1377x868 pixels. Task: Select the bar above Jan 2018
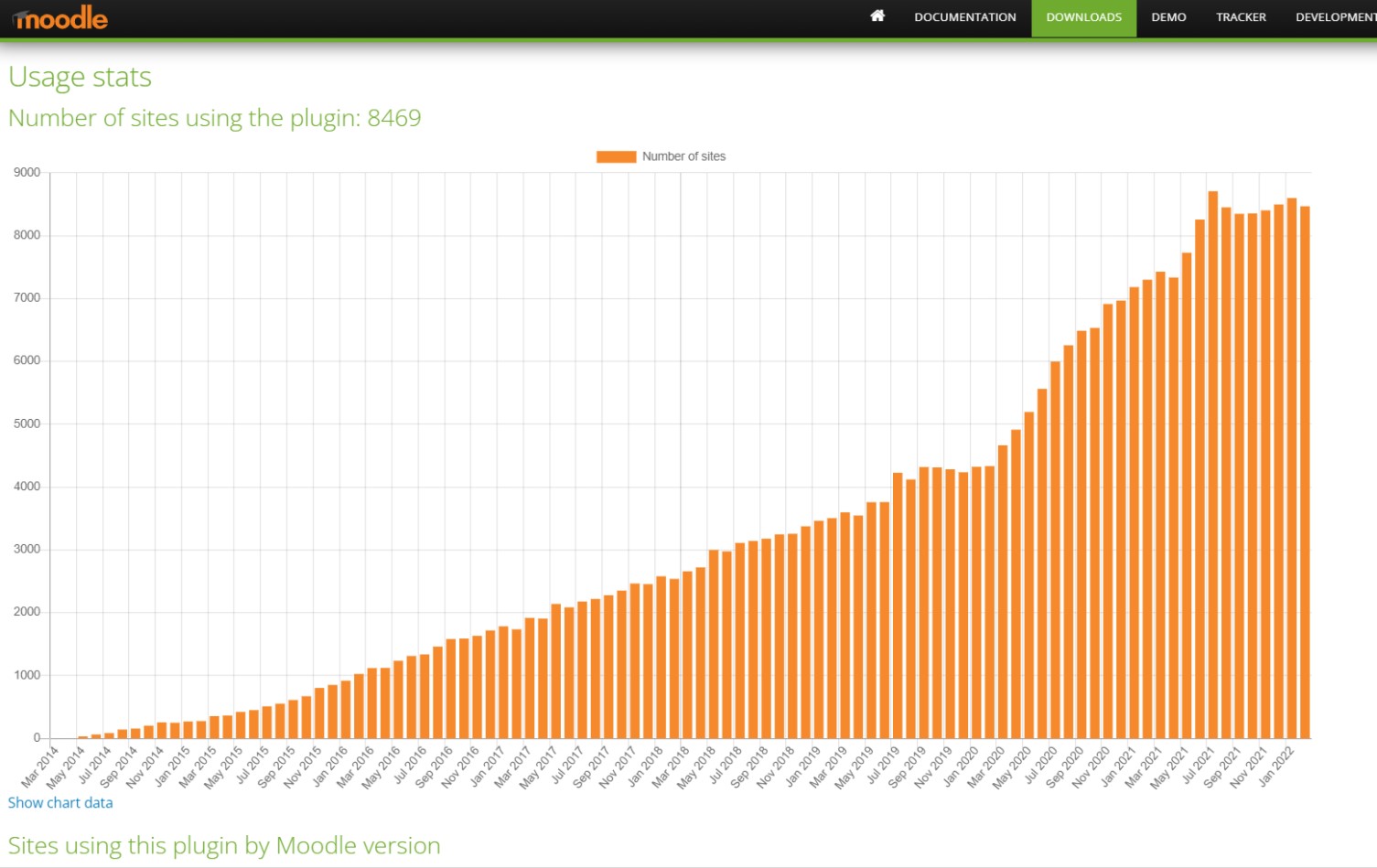tap(661, 657)
